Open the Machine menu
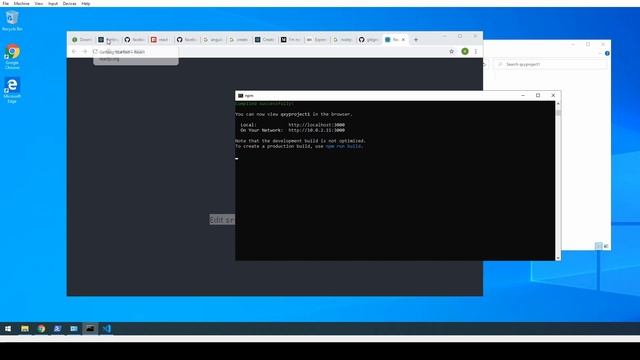The image size is (640, 360). pyautogui.click(x=21, y=3)
